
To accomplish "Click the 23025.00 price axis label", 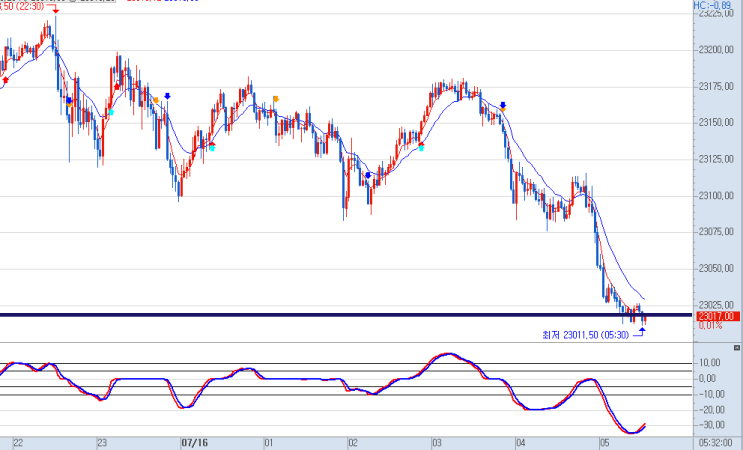I will pyautogui.click(x=716, y=305).
